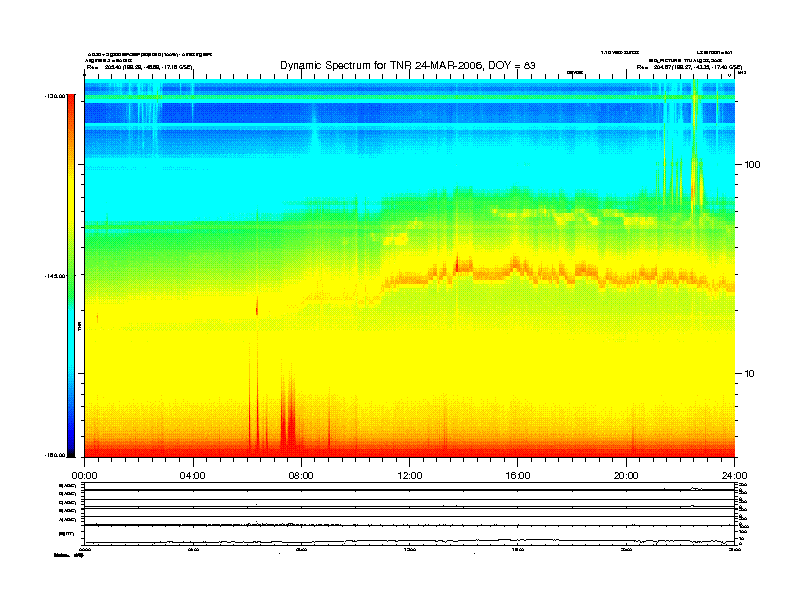
Task: Click the 08:00 time axis label
Action: pos(301,476)
